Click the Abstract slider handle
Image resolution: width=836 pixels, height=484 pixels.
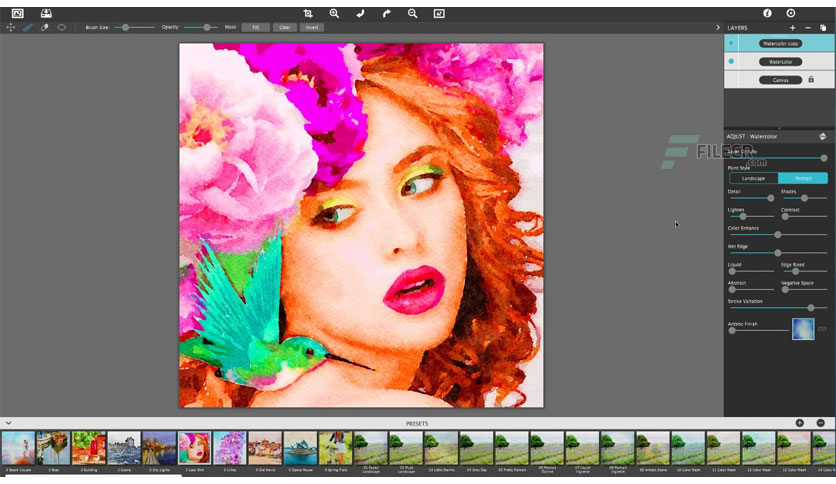732,289
